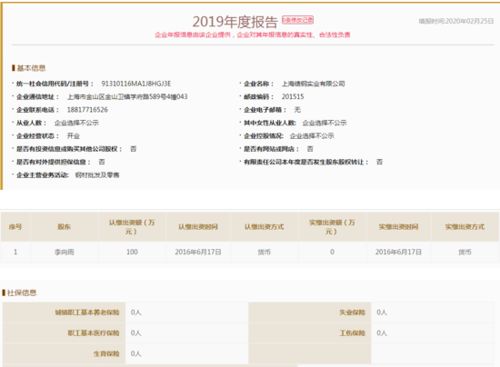Click 货币 under 实缴出资方式
Screen dimensions: 500x367
click(x=465, y=252)
